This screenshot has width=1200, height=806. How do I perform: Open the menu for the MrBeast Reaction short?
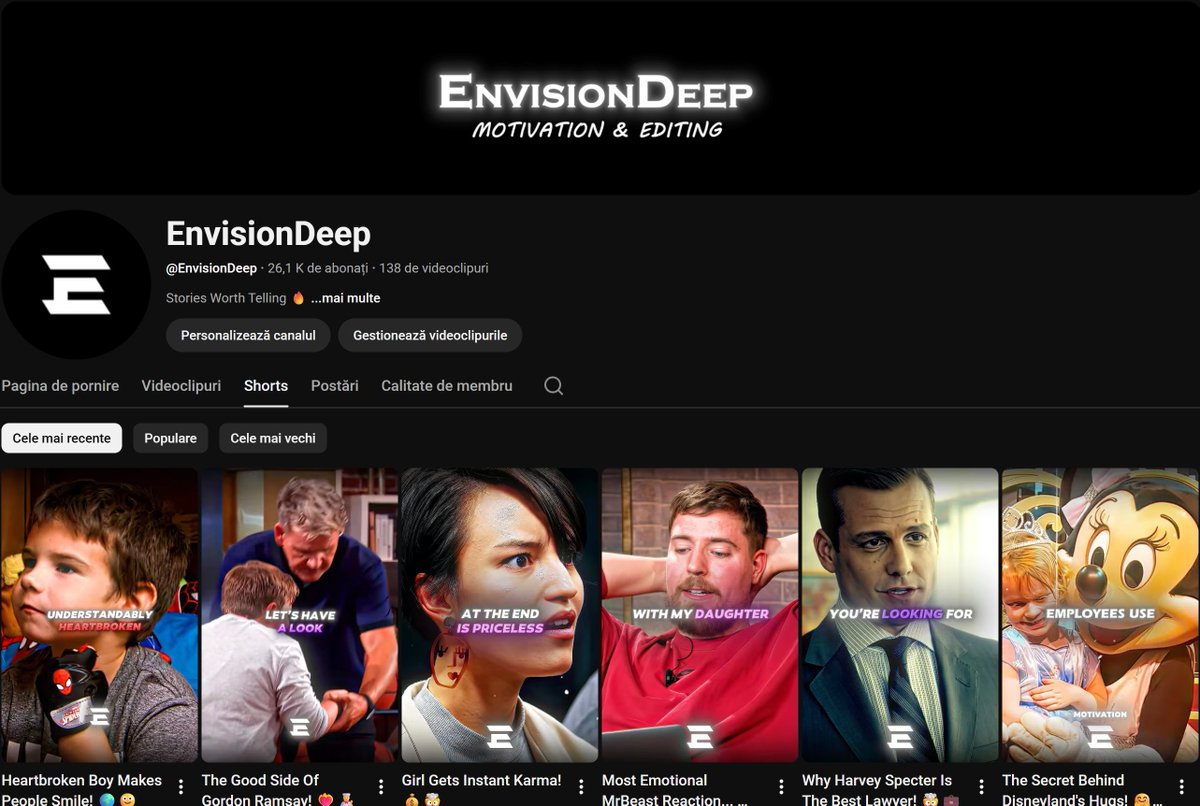coord(782,784)
